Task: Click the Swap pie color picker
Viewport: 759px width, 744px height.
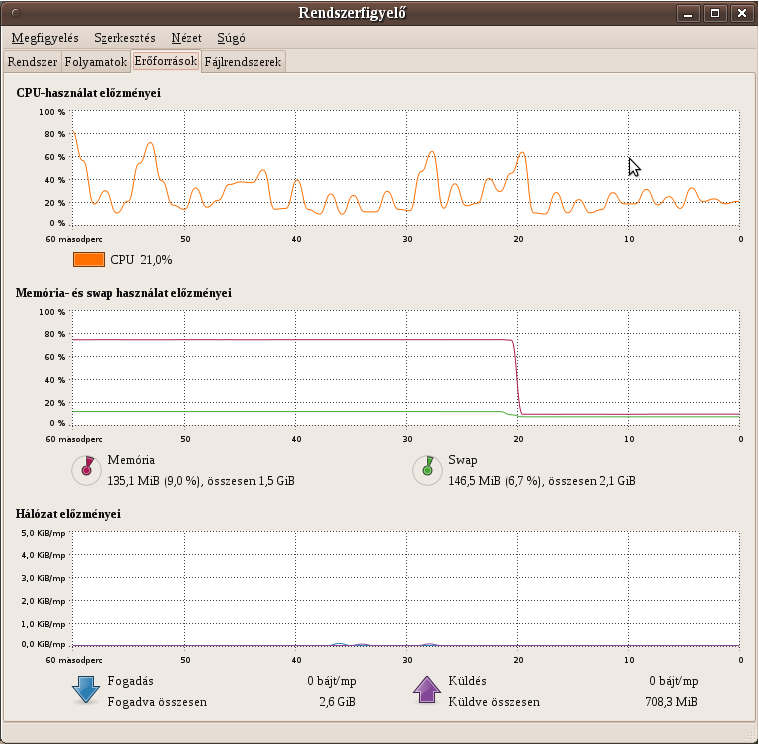Action: coord(427,470)
